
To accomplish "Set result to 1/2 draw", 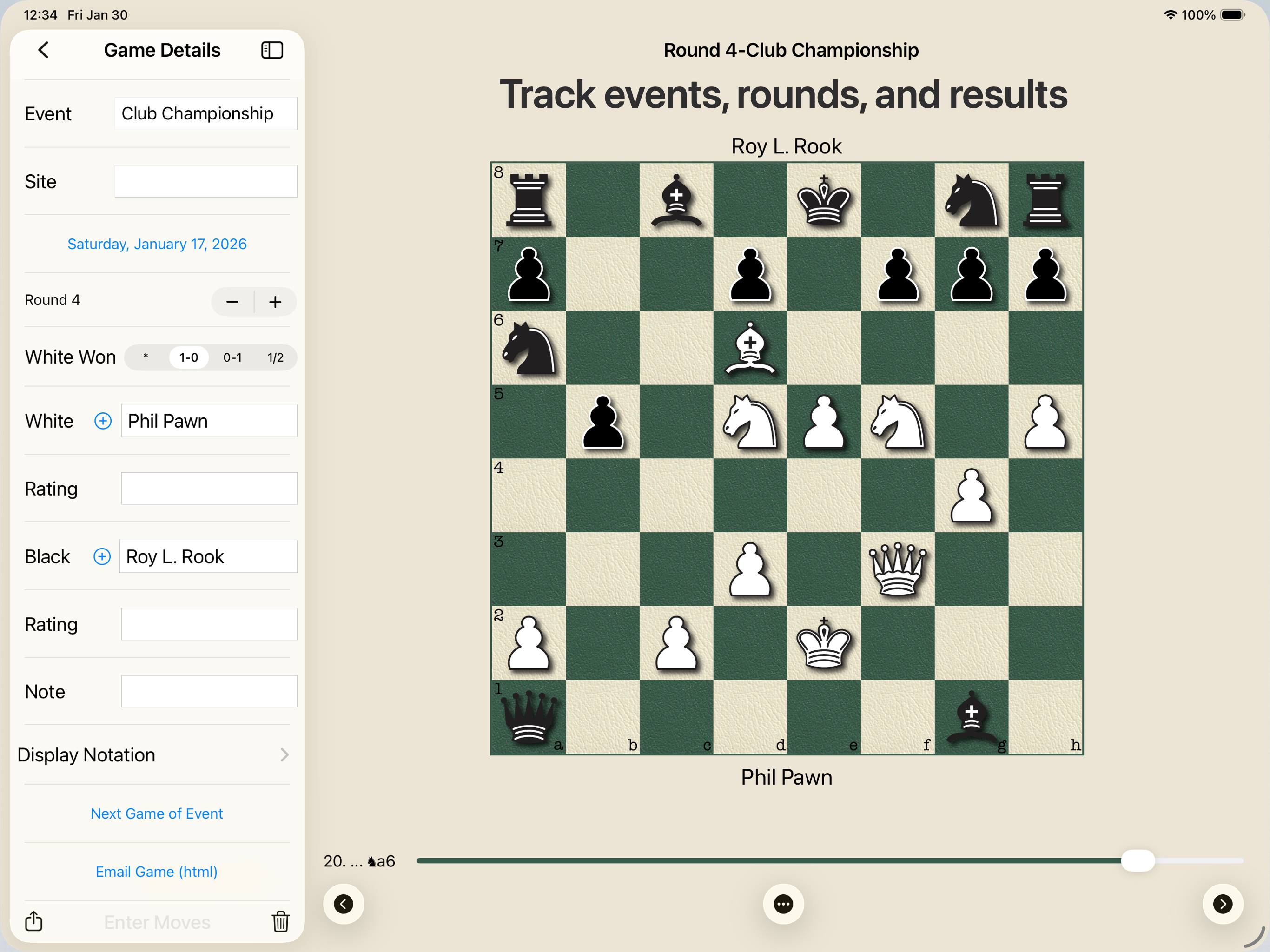I will 276,357.
